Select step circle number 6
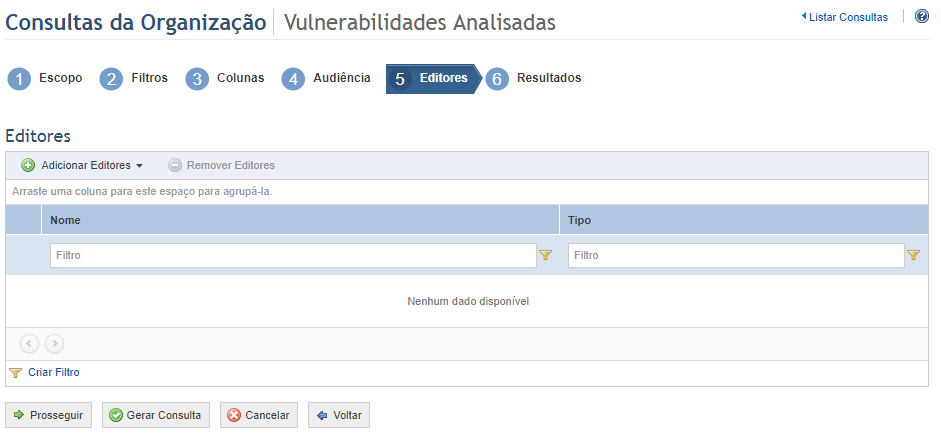The width and height of the screenshot is (941, 433). pos(497,79)
